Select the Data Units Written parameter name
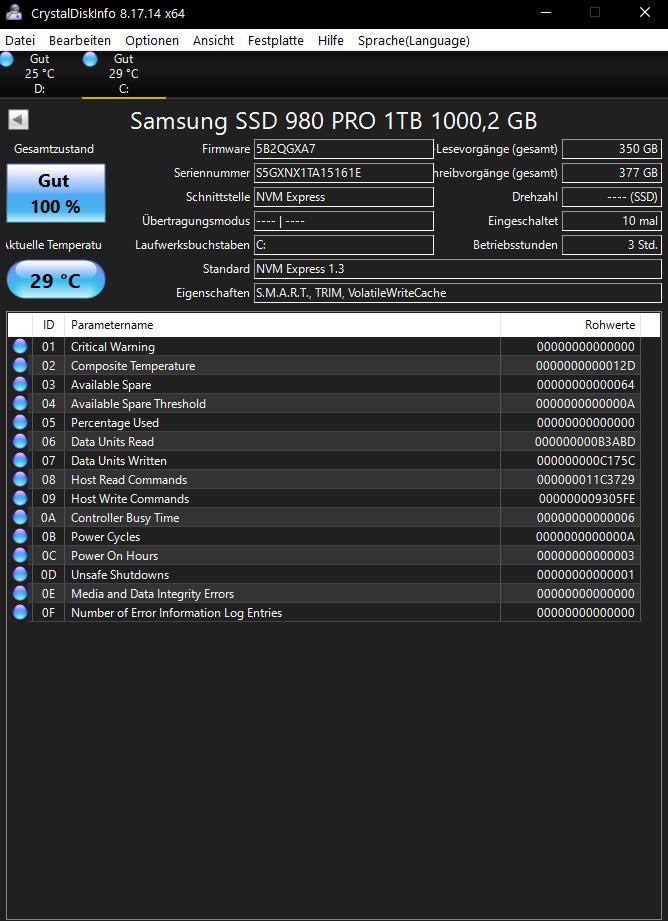The width and height of the screenshot is (668, 921). click(119, 460)
